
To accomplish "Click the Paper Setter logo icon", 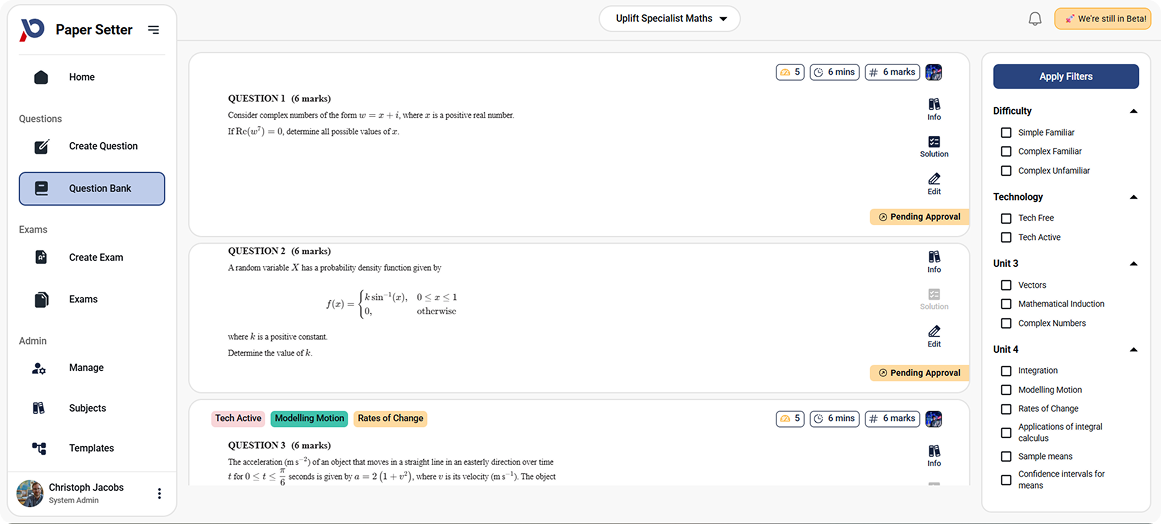I will (32, 30).
